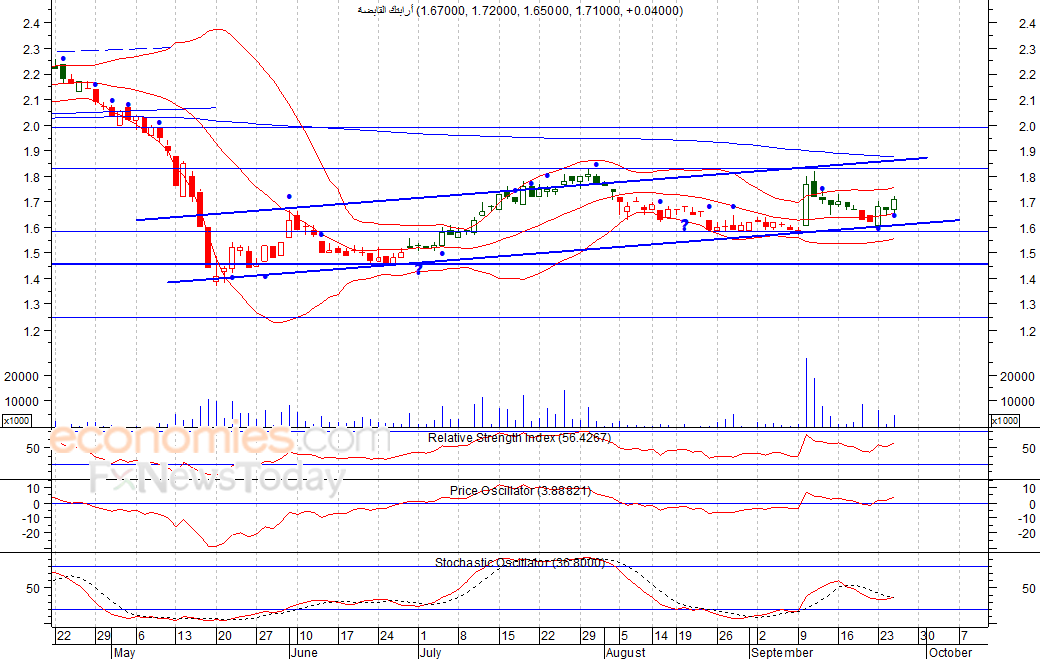The width and height of the screenshot is (1040, 659).
Task: Click date label 26 in August
Action: (726, 636)
